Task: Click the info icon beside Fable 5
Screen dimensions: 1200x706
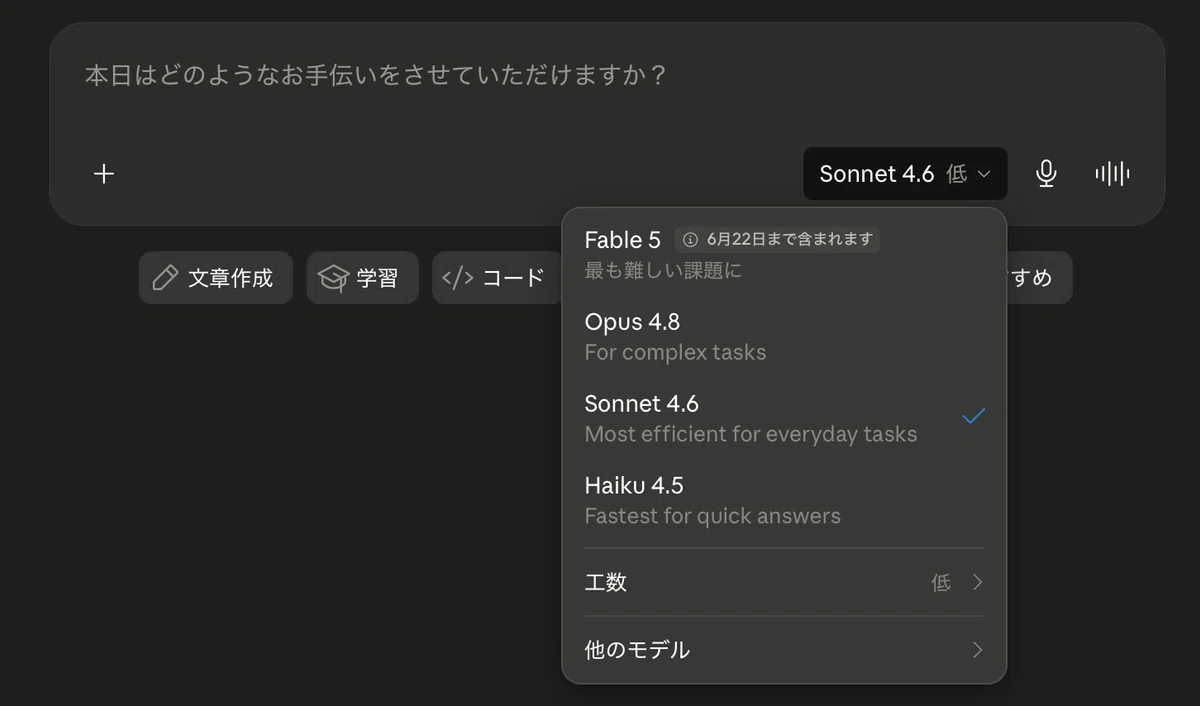Action: (690, 240)
